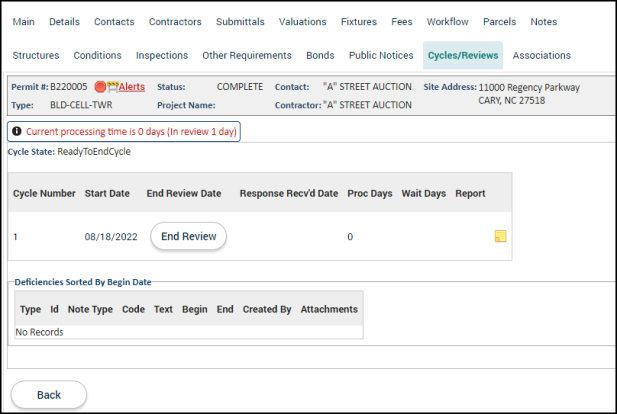Screen dimensions: 617x414
Task: Open the Associations tab
Action: 542,55
